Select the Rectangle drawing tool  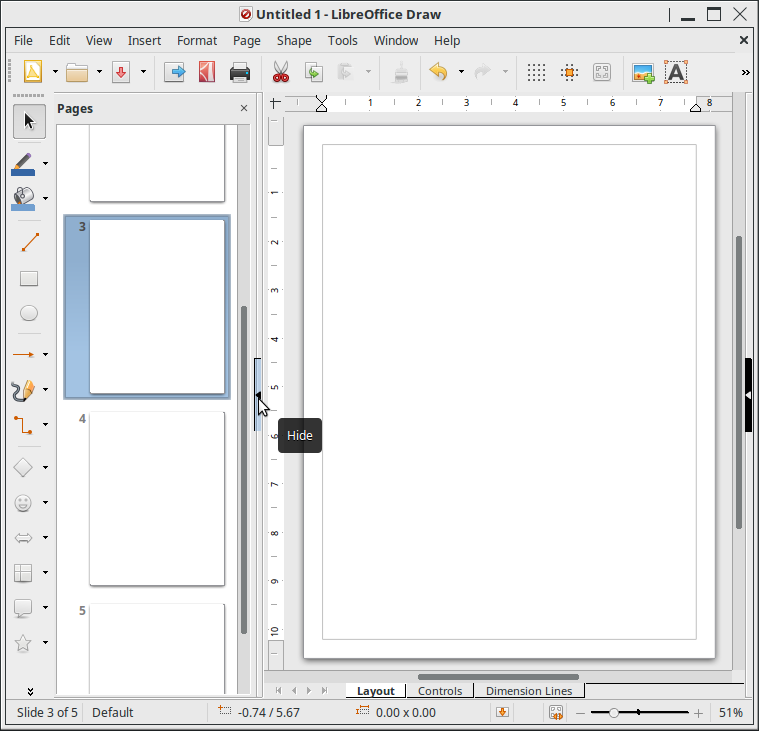[x=29, y=279]
